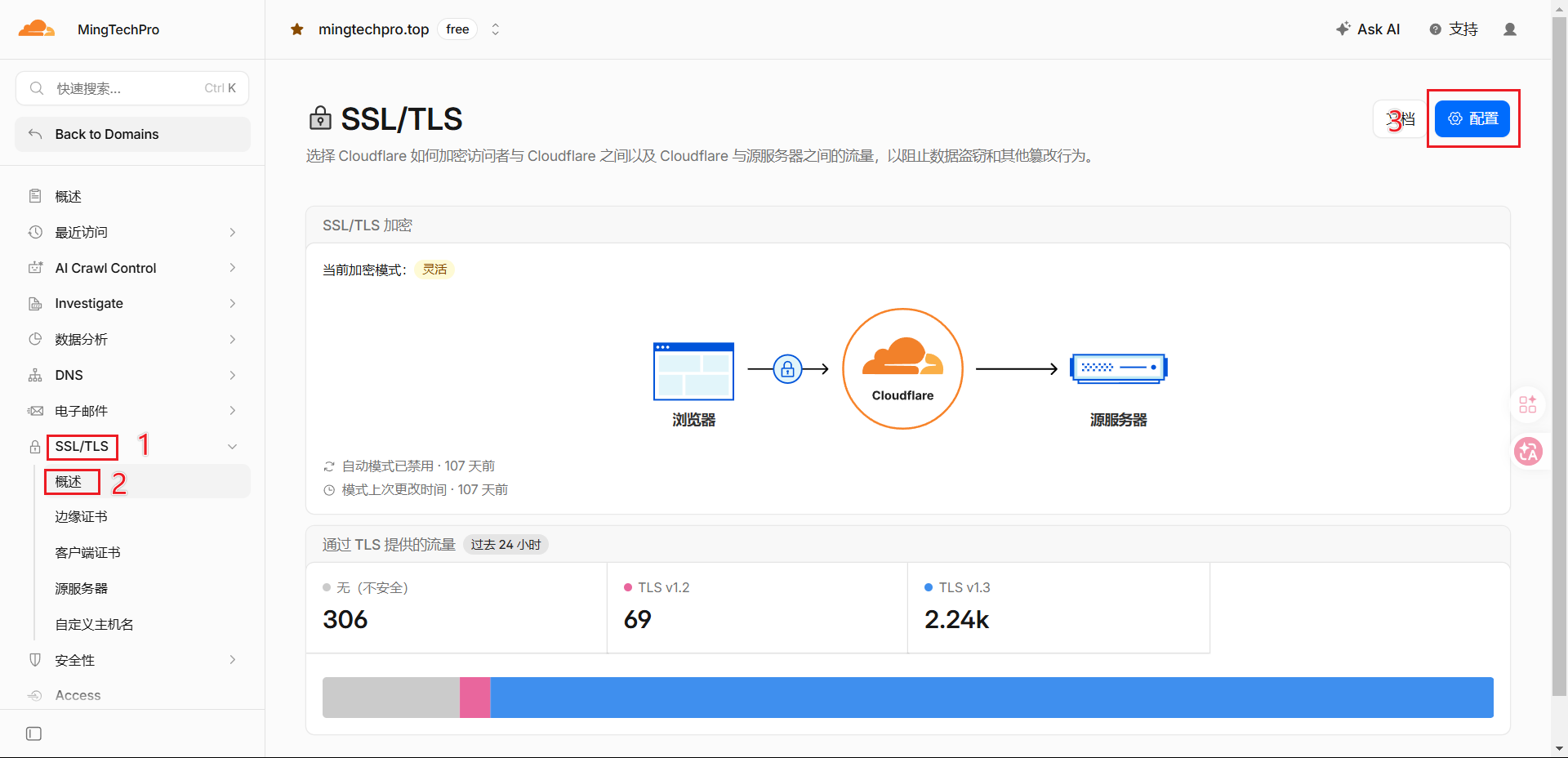
Task: Click the blue TLS v1.3 bar segment
Action: (x=991, y=698)
